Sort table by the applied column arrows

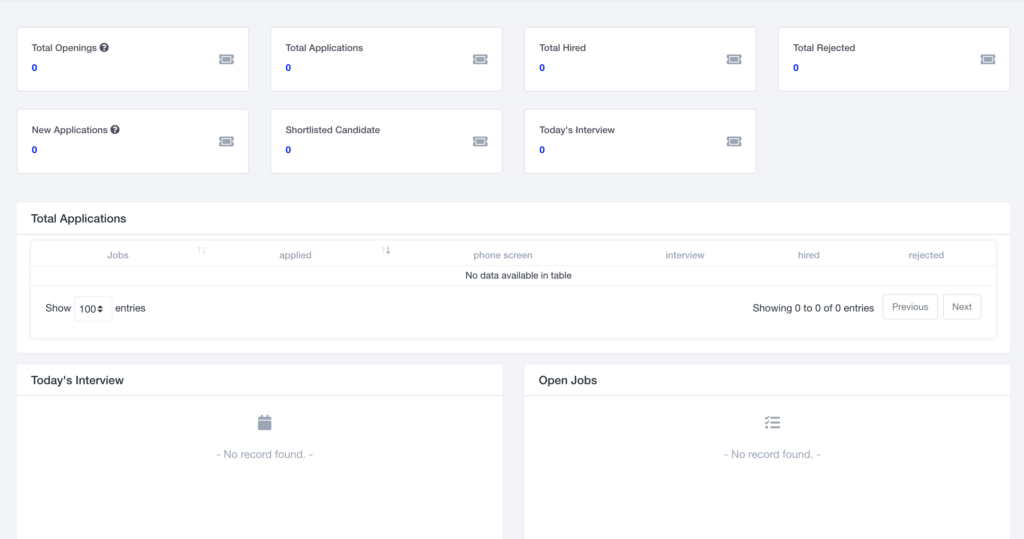pyautogui.click(x=386, y=250)
